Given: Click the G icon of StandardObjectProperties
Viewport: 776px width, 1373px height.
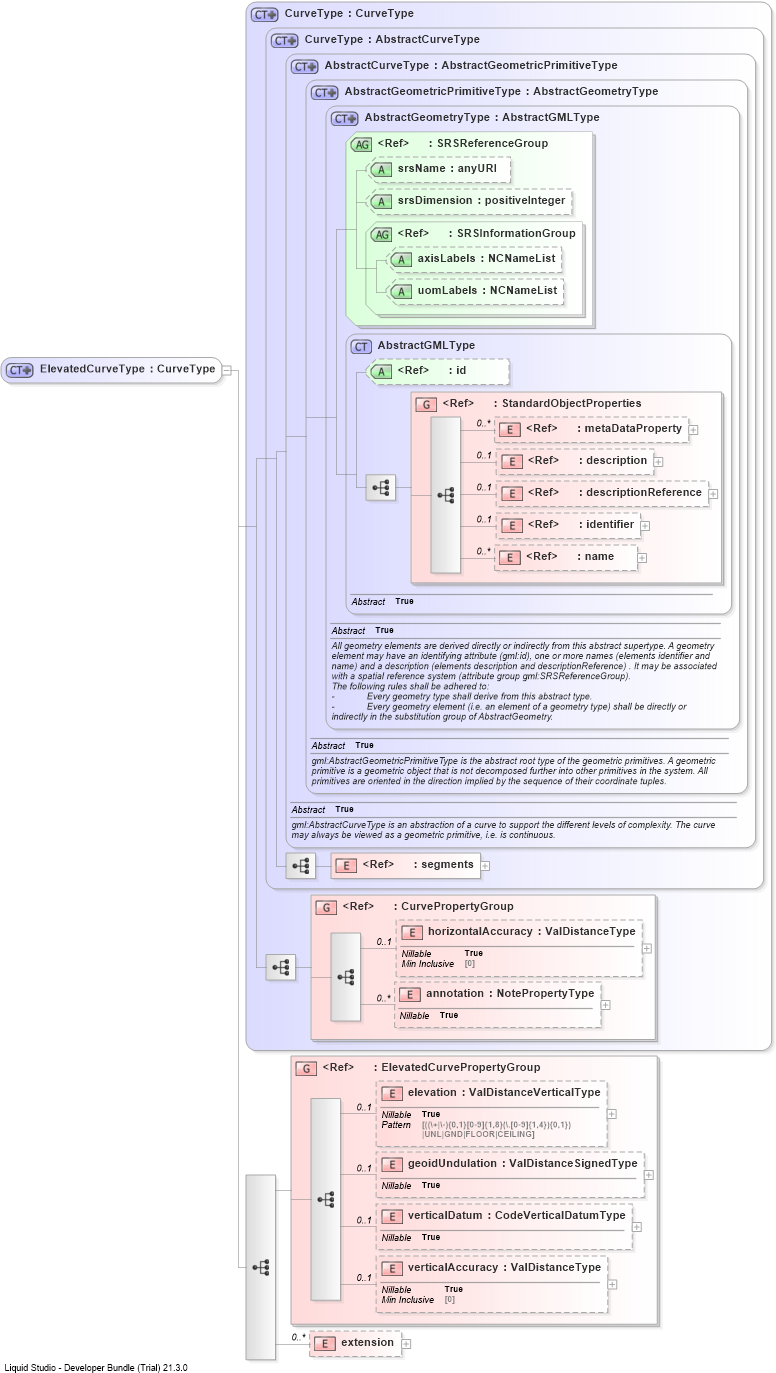Looking at the screenshot, I should (426, 404).
